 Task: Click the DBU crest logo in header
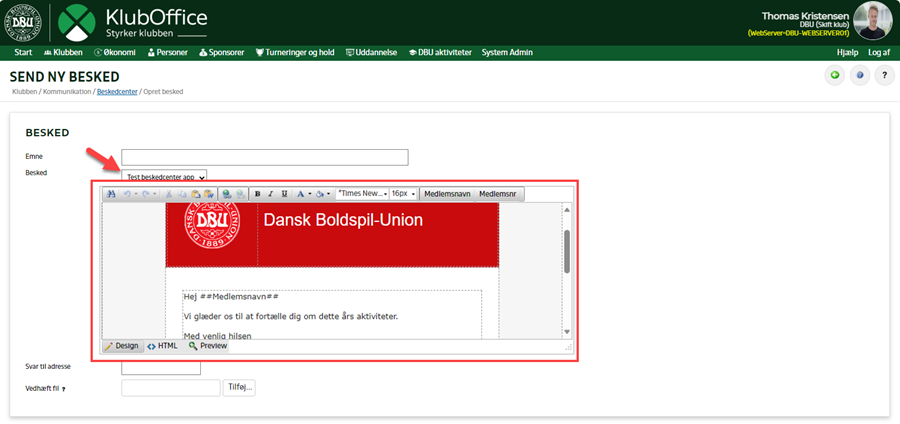(23, 22)
